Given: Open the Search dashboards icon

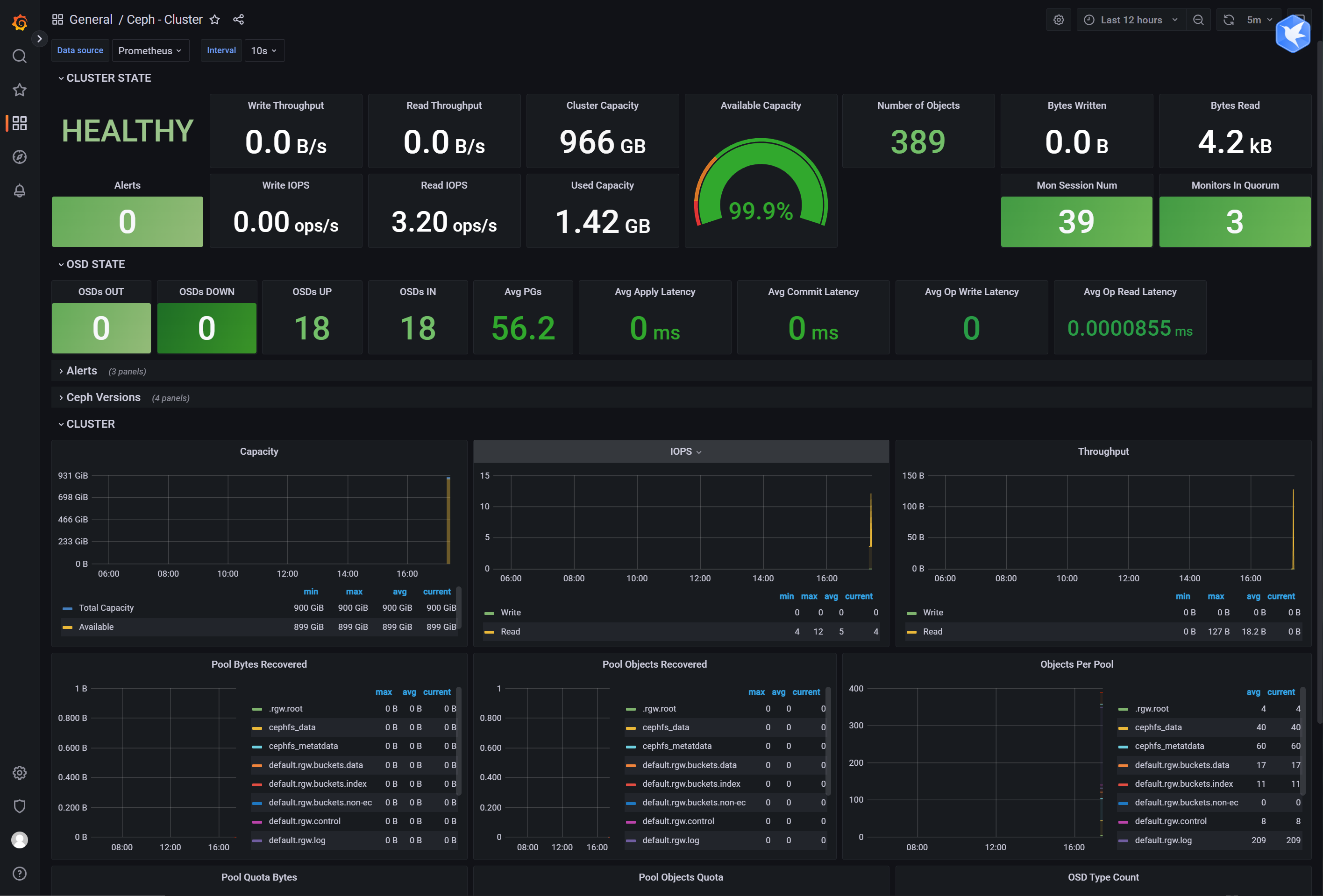Looking at the screenshot, I should click(x=19, y=56).
